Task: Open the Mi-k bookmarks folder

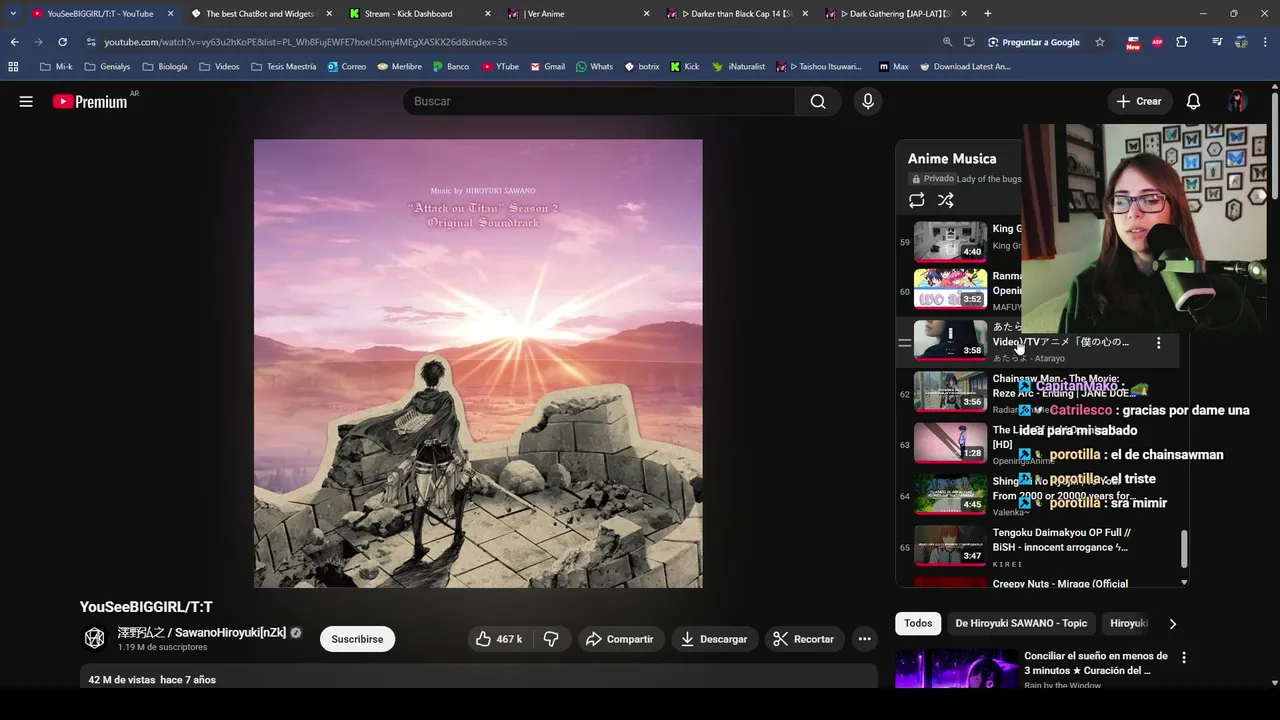Action: 56,67
